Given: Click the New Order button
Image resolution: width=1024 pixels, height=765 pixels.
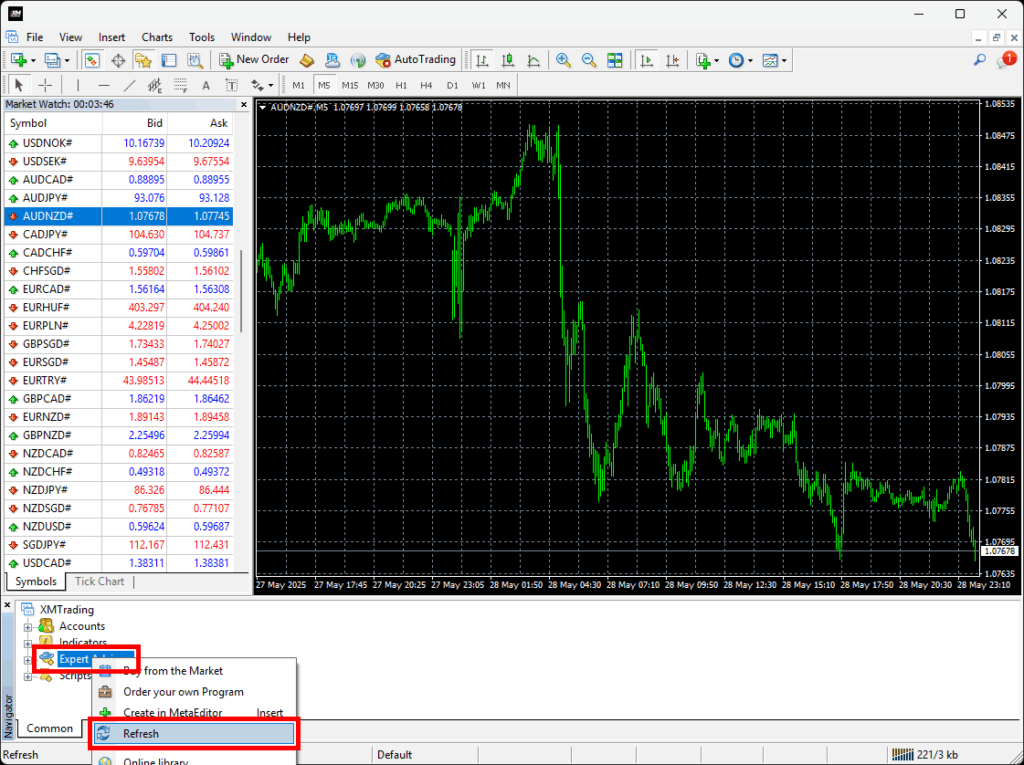Looking at the screenshot, I should (255, 60).
